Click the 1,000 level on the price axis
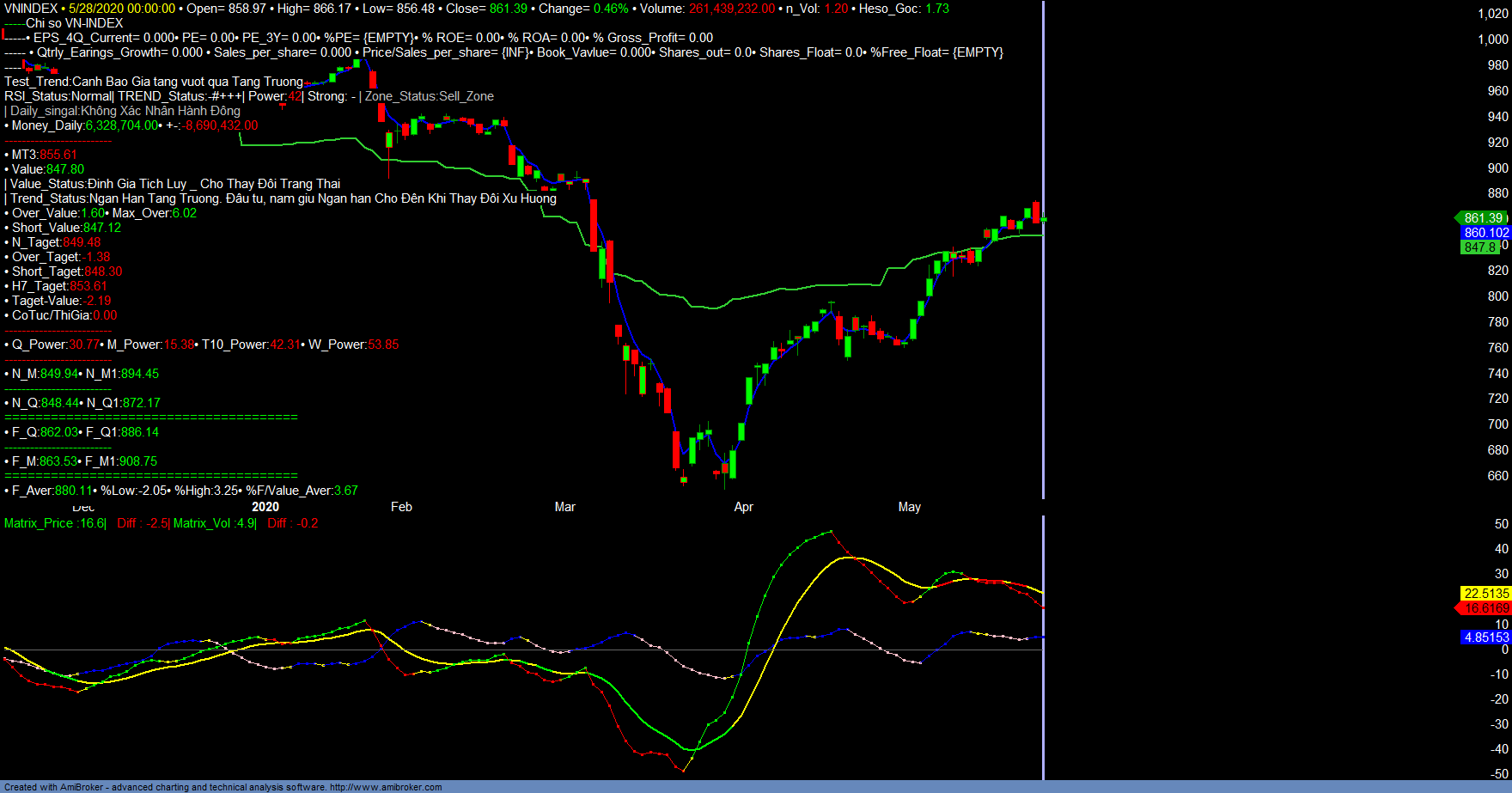Viewport: 1512px width, 793px height. pyautogui.click(x=1492, y=40)
